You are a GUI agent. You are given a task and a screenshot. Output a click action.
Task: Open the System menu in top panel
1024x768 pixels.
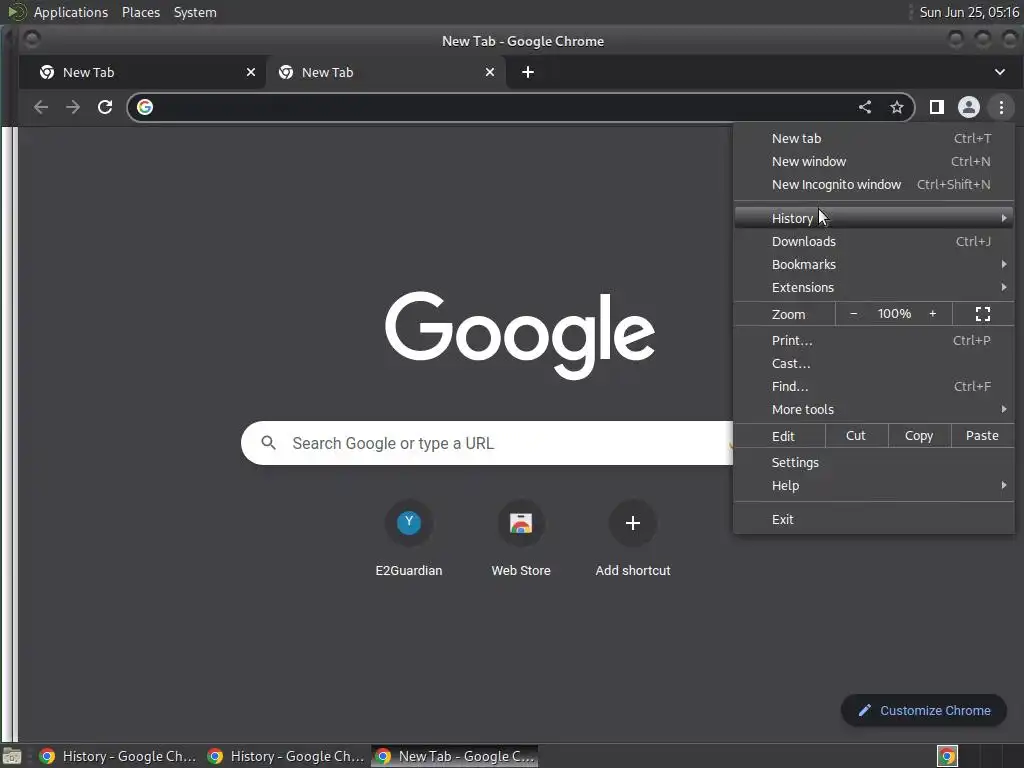[195, 12]
